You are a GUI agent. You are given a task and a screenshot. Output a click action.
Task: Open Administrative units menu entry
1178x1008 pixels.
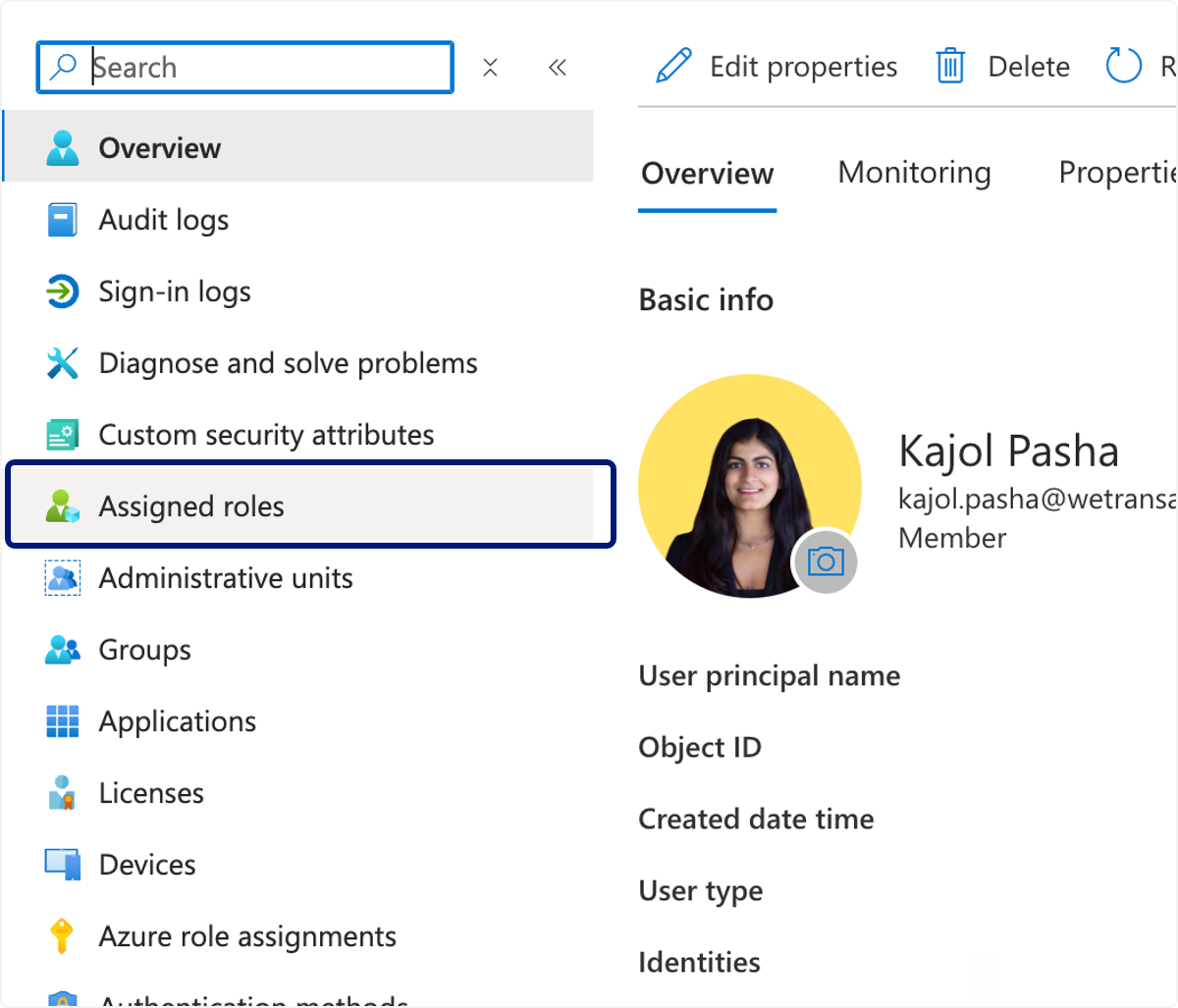tap(298, 578)
